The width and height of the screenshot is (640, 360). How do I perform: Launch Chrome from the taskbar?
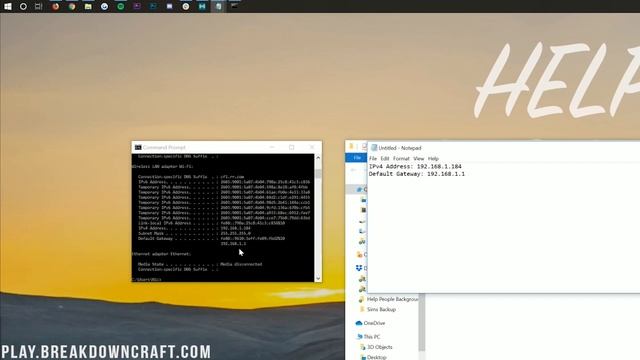click(72, 6)
